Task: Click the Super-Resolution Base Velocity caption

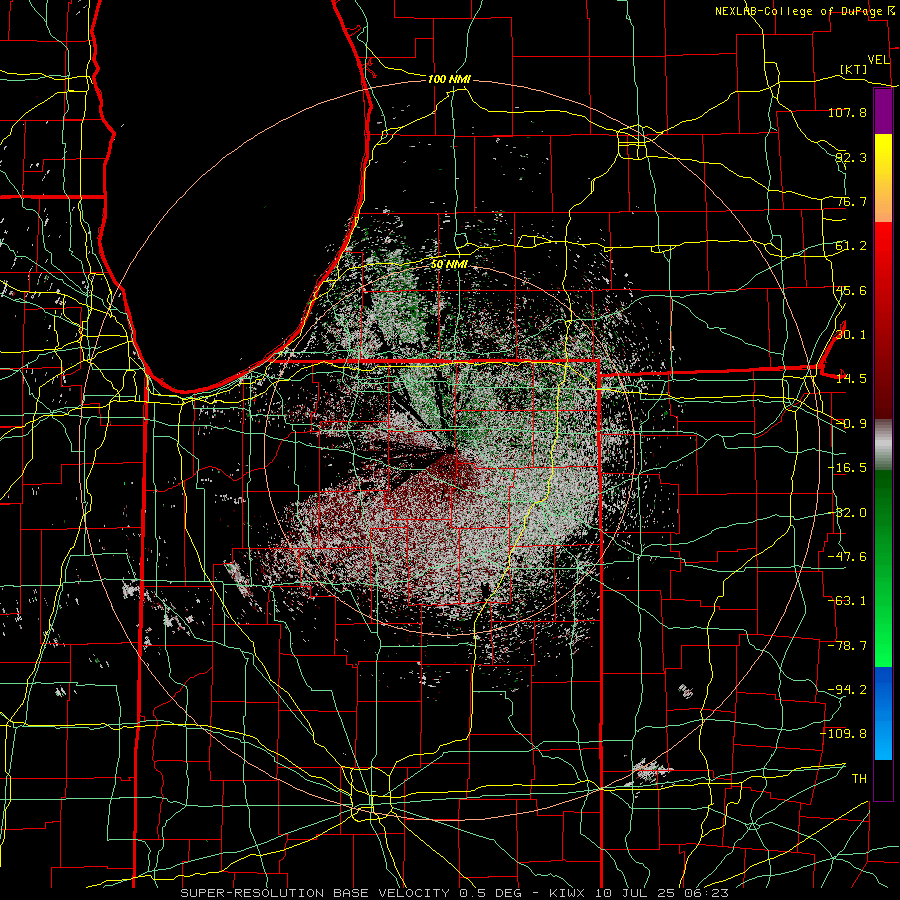Action: coord(455,893)
